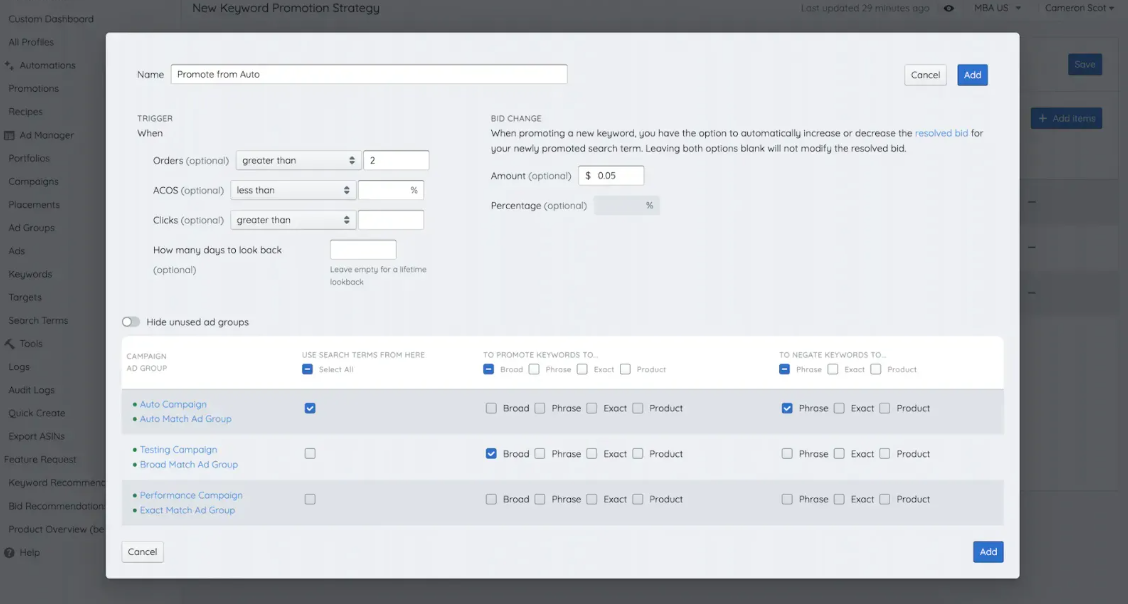Click the eye icon in top bar
Screen dimensions: 1128x604
(x=949, y=9)
